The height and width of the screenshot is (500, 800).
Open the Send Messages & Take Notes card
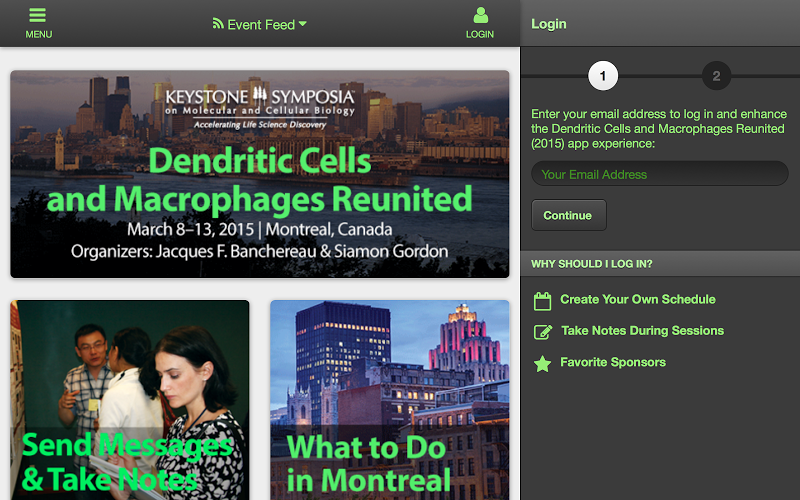130,400
